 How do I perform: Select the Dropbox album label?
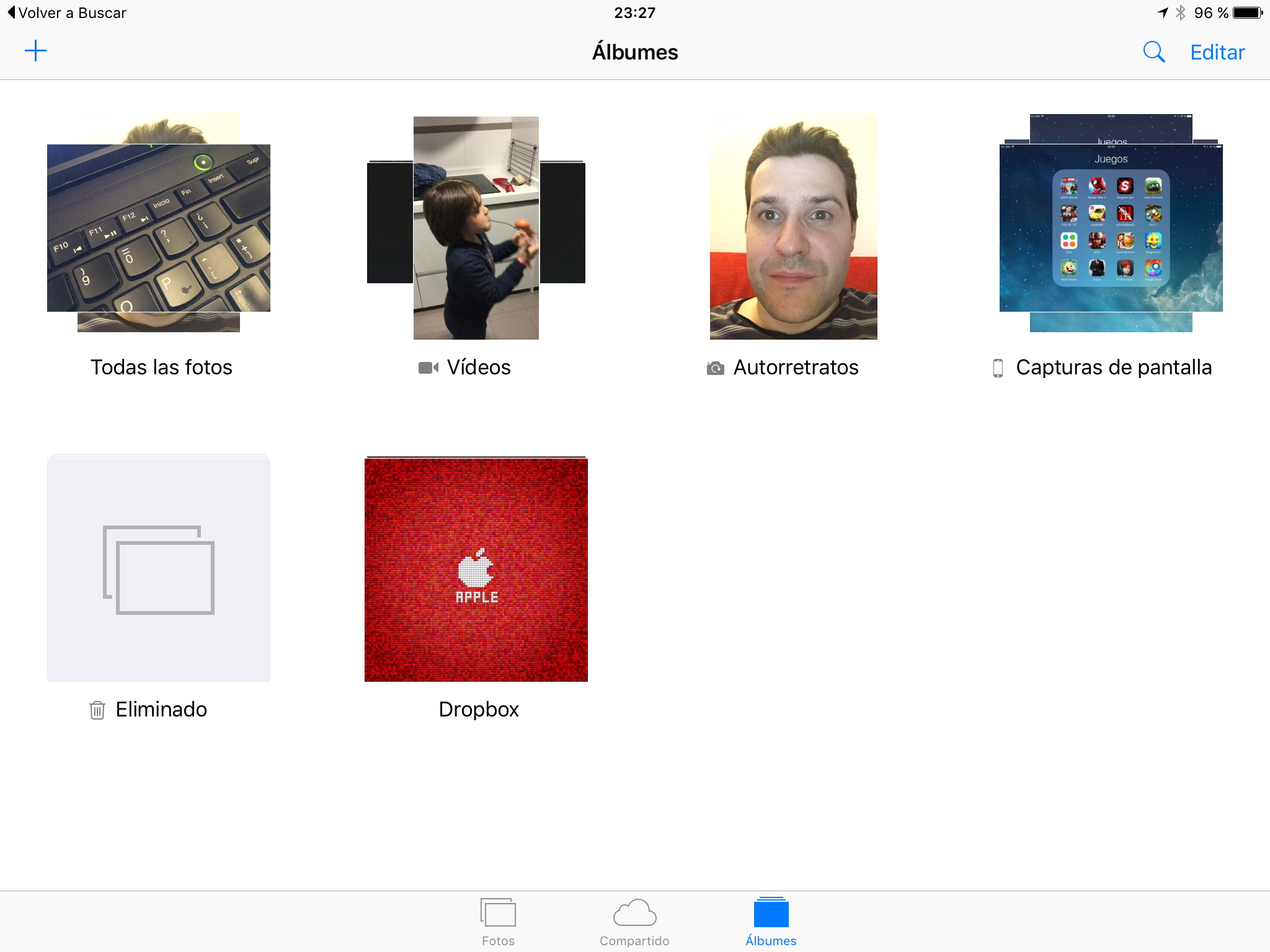click(479, 709)
